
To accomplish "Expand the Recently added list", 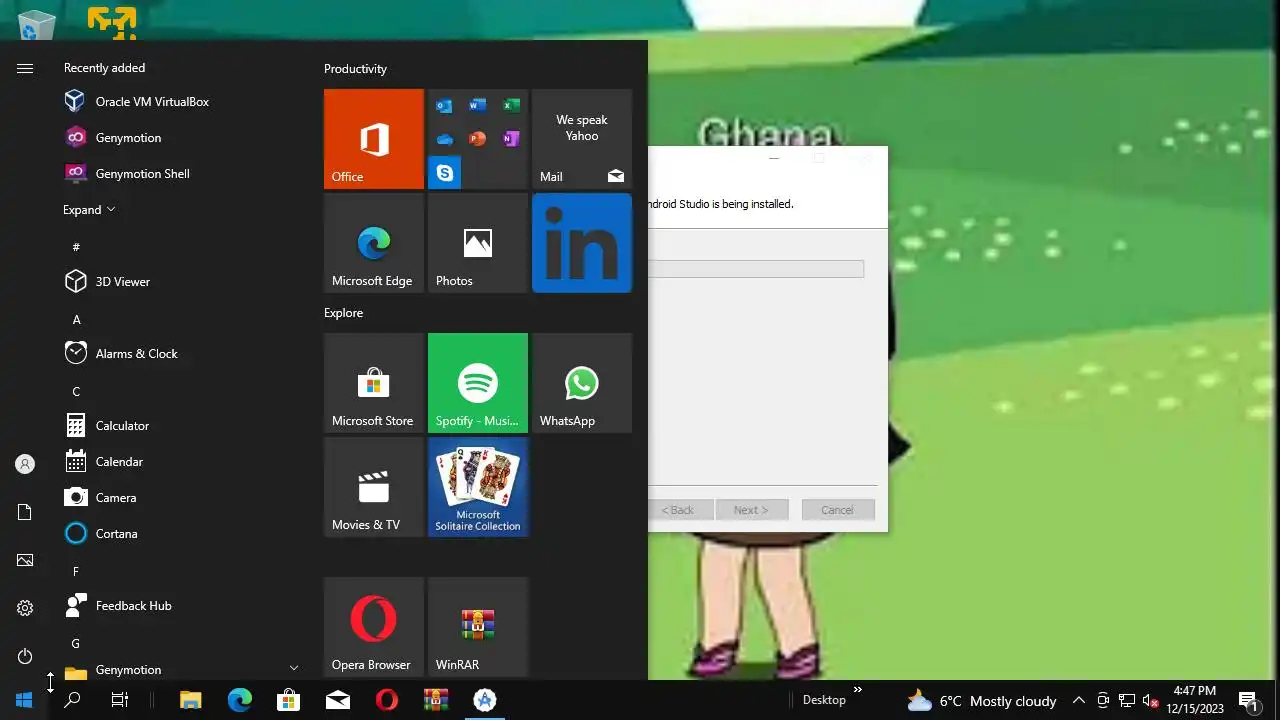I will [89, 209].
